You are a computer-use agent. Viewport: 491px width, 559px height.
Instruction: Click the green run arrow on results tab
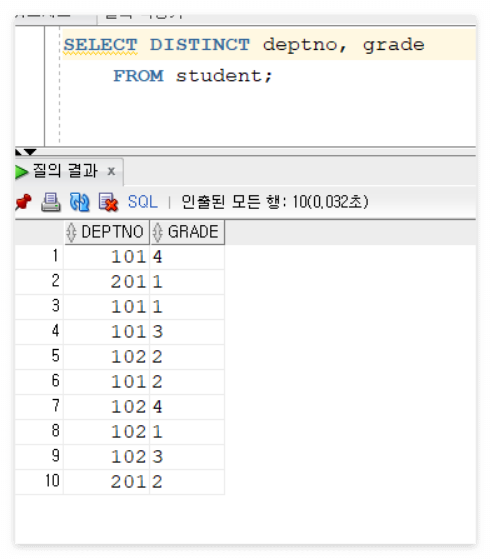tap(22, 172)
